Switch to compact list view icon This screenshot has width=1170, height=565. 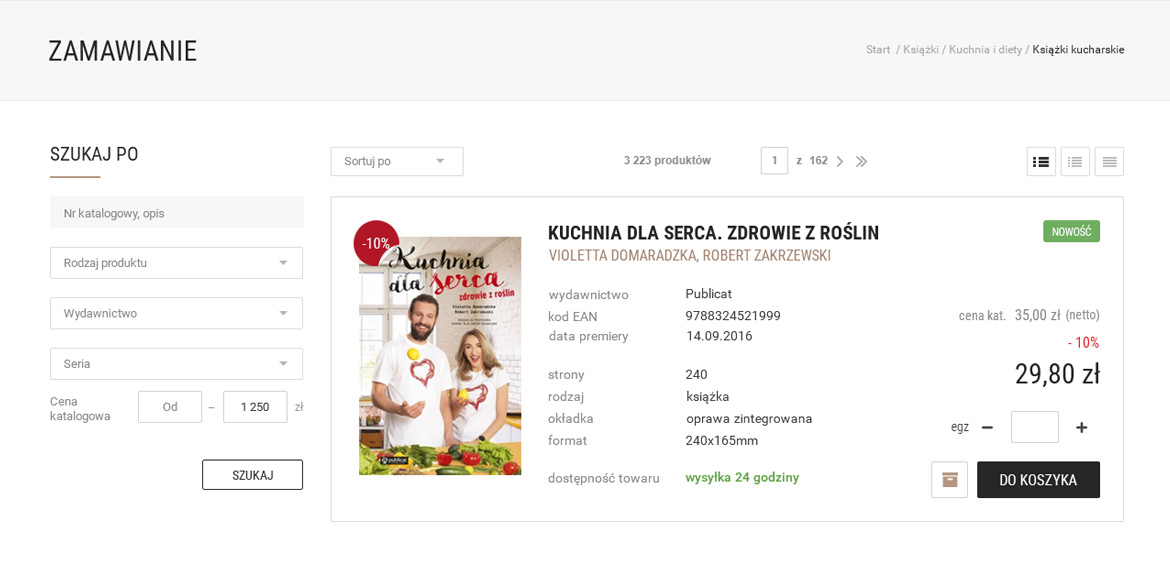coord(1075,161)
